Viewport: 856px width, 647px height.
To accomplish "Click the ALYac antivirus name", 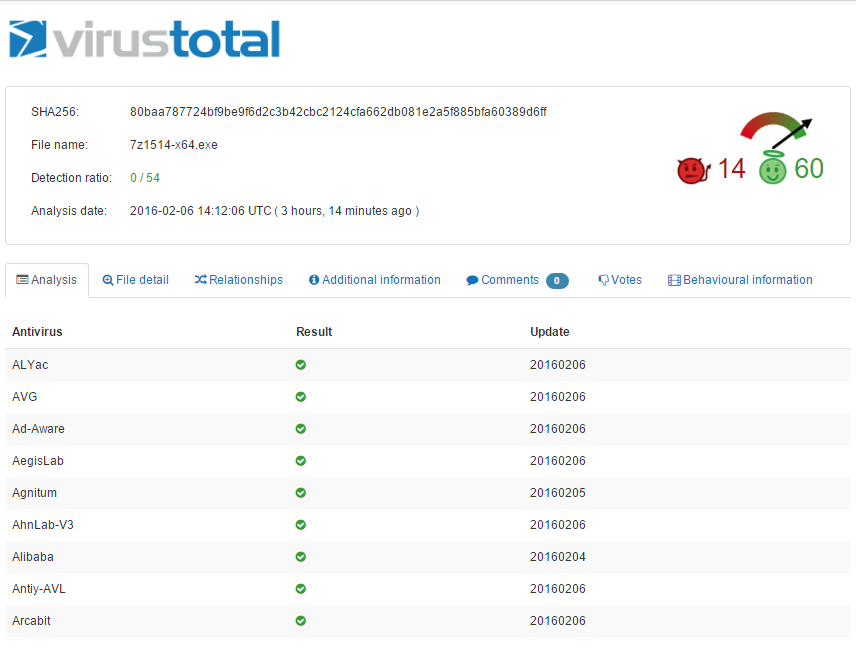I will pyautogui.click(x=30, y=365).
